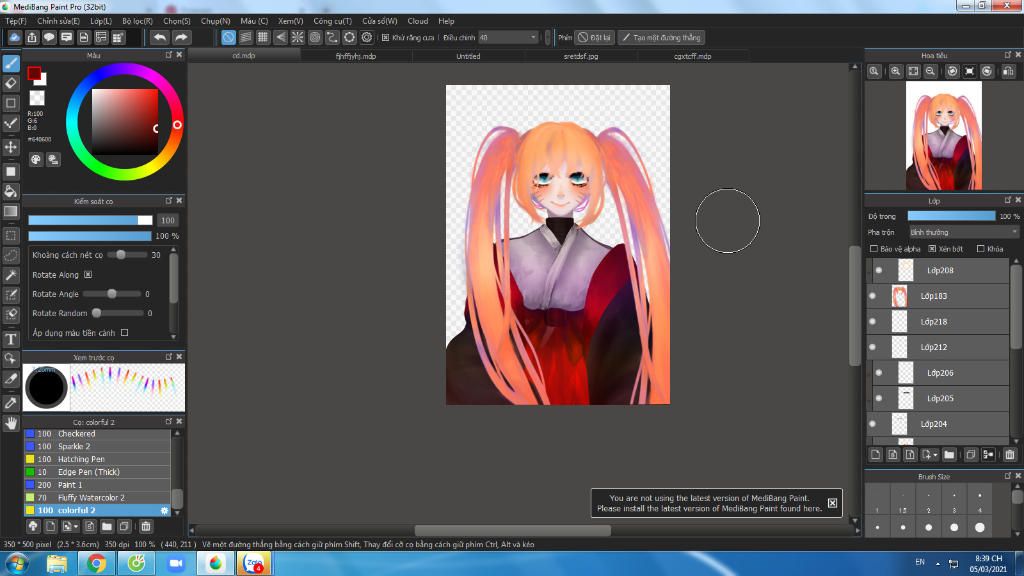Click the Redo arrow
1024x576 pixels.
(x=181, y=37)
